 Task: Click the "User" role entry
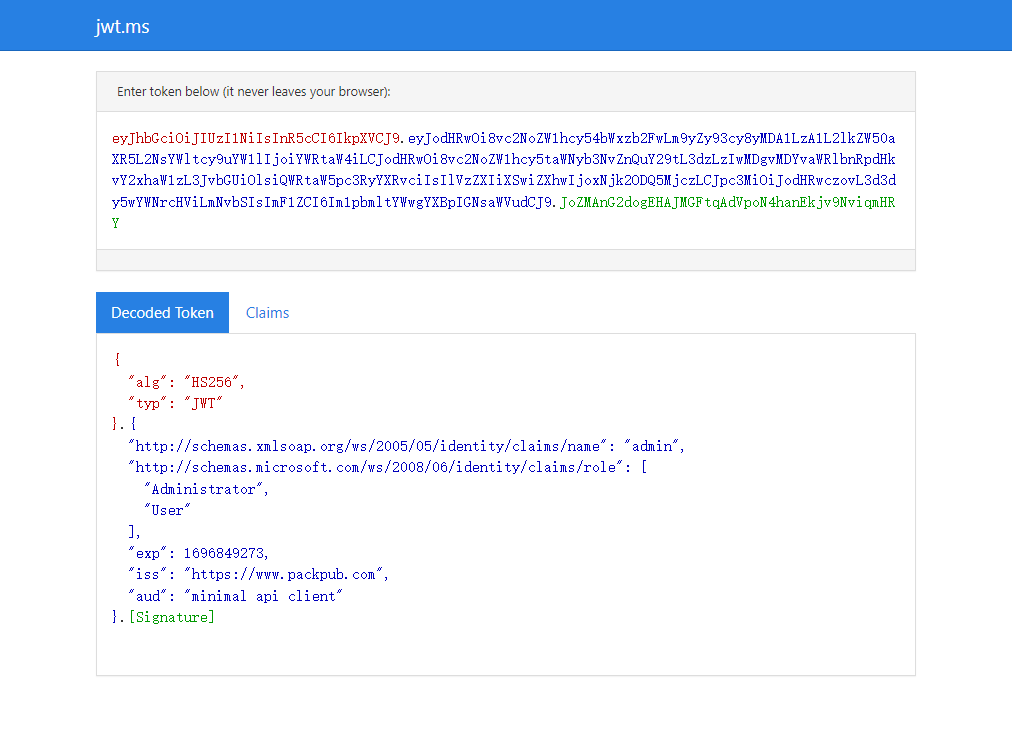167,510
